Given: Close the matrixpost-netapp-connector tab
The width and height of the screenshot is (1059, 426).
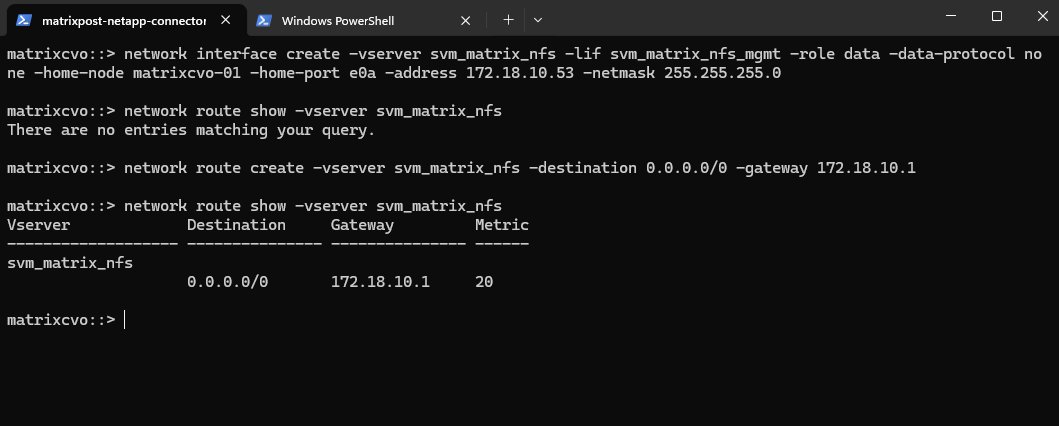Looking at the screenshot, I should 226,20.
